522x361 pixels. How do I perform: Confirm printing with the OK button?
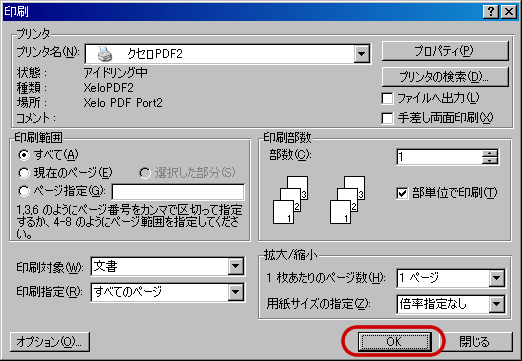tap(394, 342)
